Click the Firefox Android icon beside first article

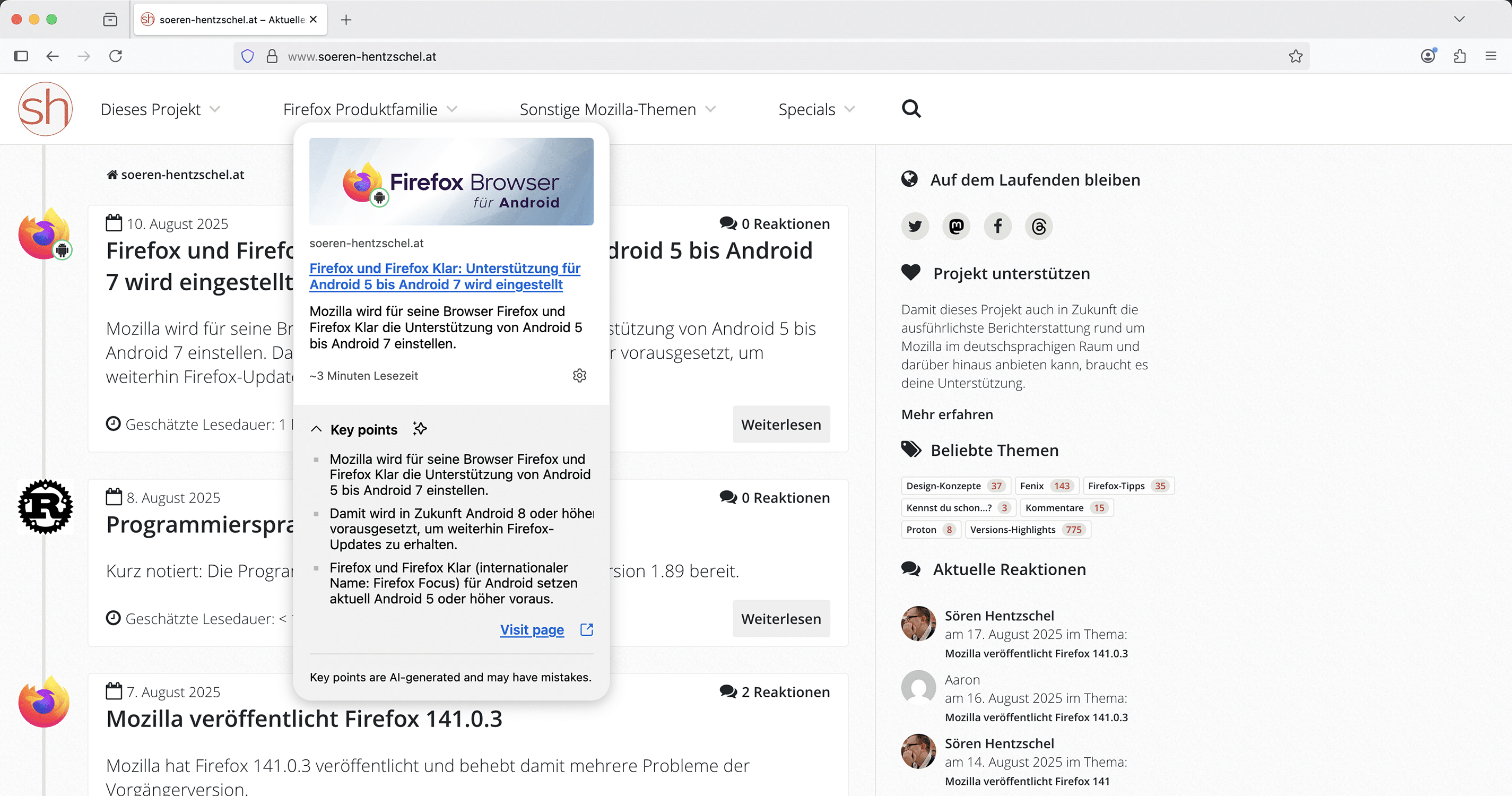point(45,233)
